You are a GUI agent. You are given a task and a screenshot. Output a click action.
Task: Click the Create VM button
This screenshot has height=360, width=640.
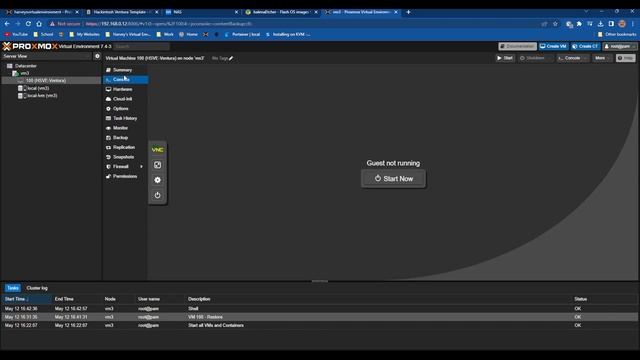[553, 46]
